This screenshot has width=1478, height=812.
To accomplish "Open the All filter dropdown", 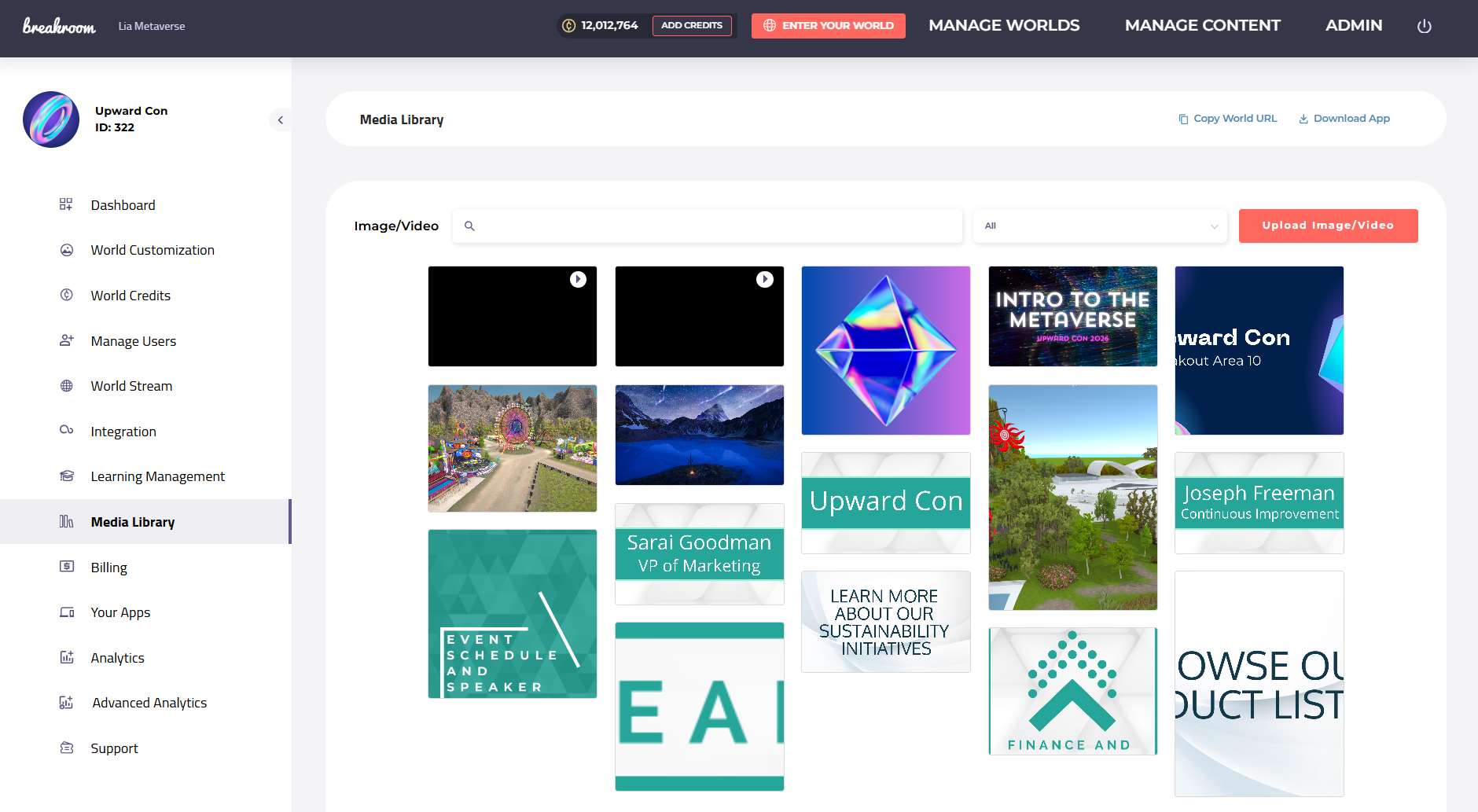I will pyautogui.click(x=1100, y=226).
